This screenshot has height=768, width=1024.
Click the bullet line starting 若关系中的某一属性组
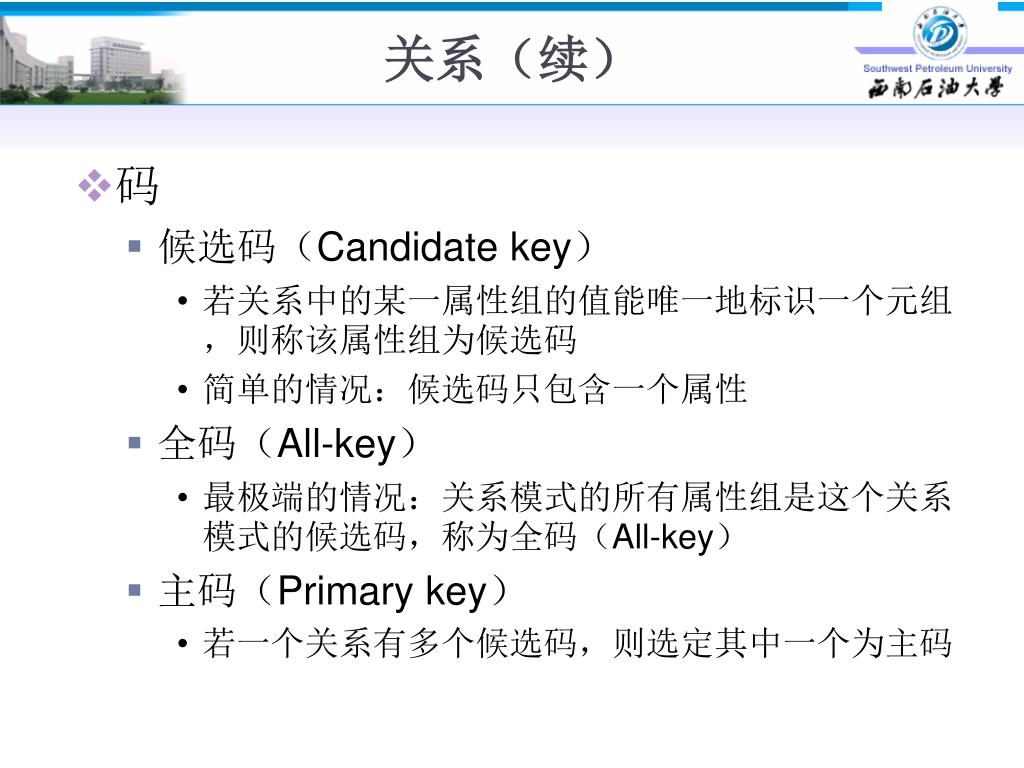tap(577, 301)
